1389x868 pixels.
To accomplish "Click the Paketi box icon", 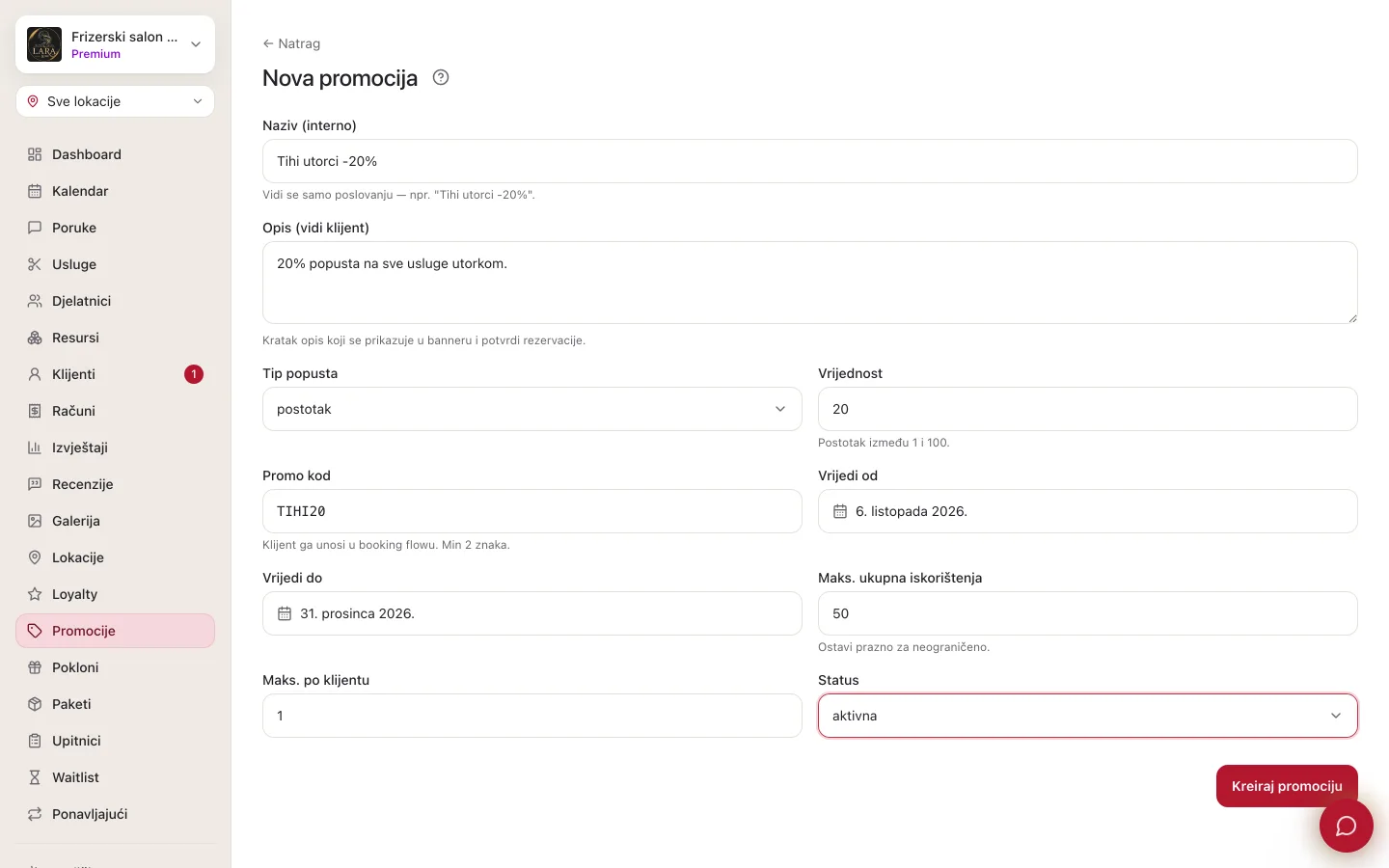I will pos(35,704).
